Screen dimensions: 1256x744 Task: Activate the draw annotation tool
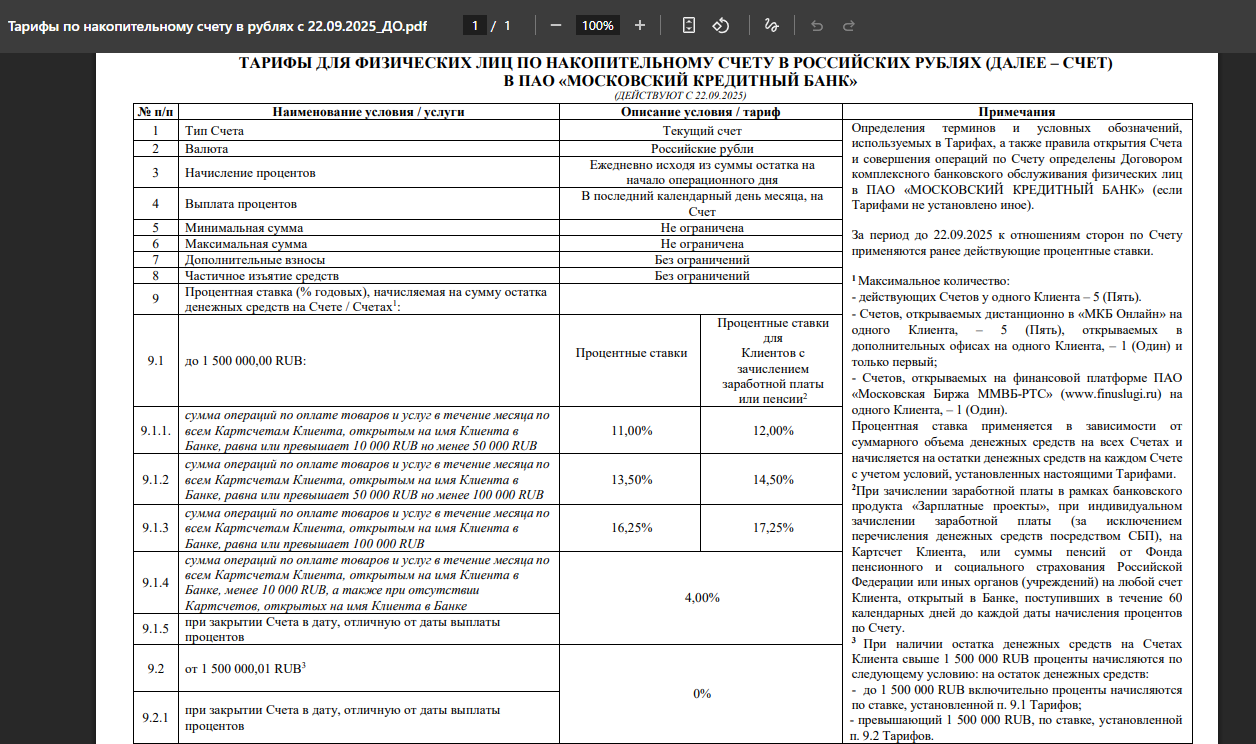771,25
